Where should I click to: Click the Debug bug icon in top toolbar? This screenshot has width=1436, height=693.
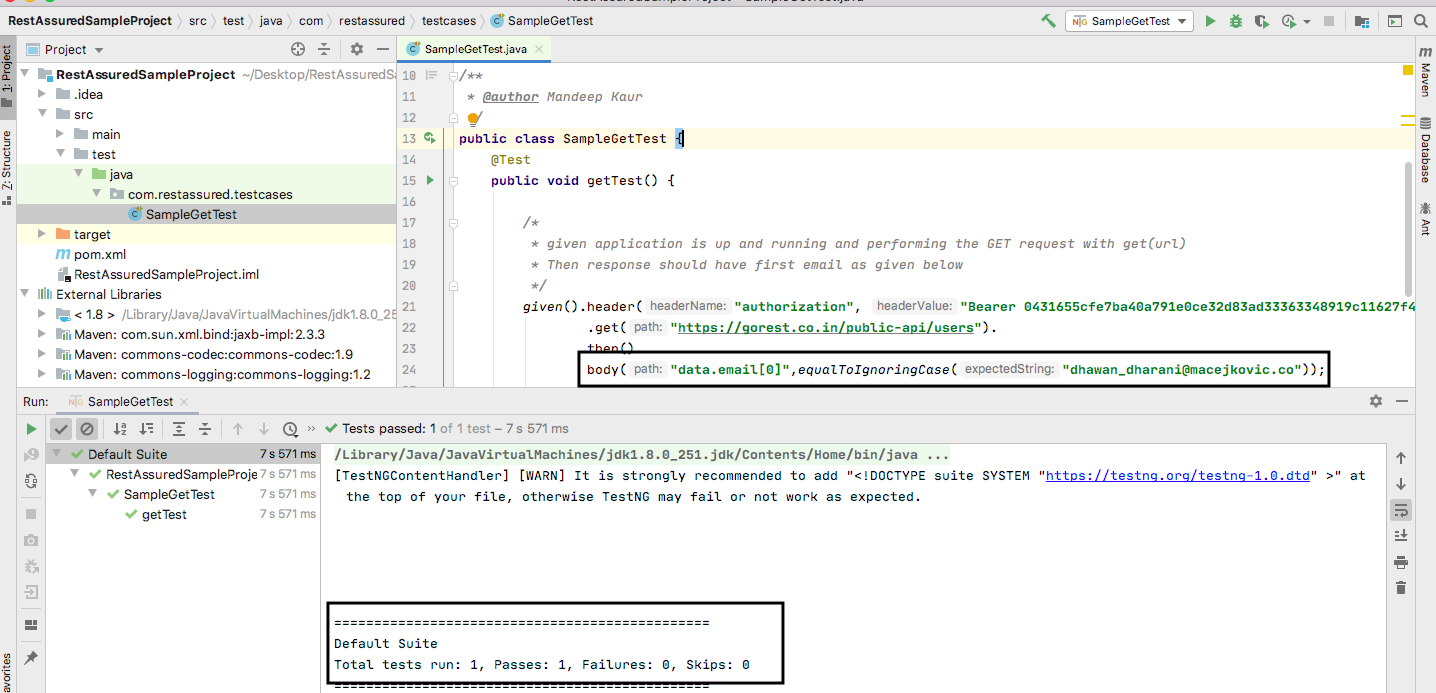(x=1236, y=21)
